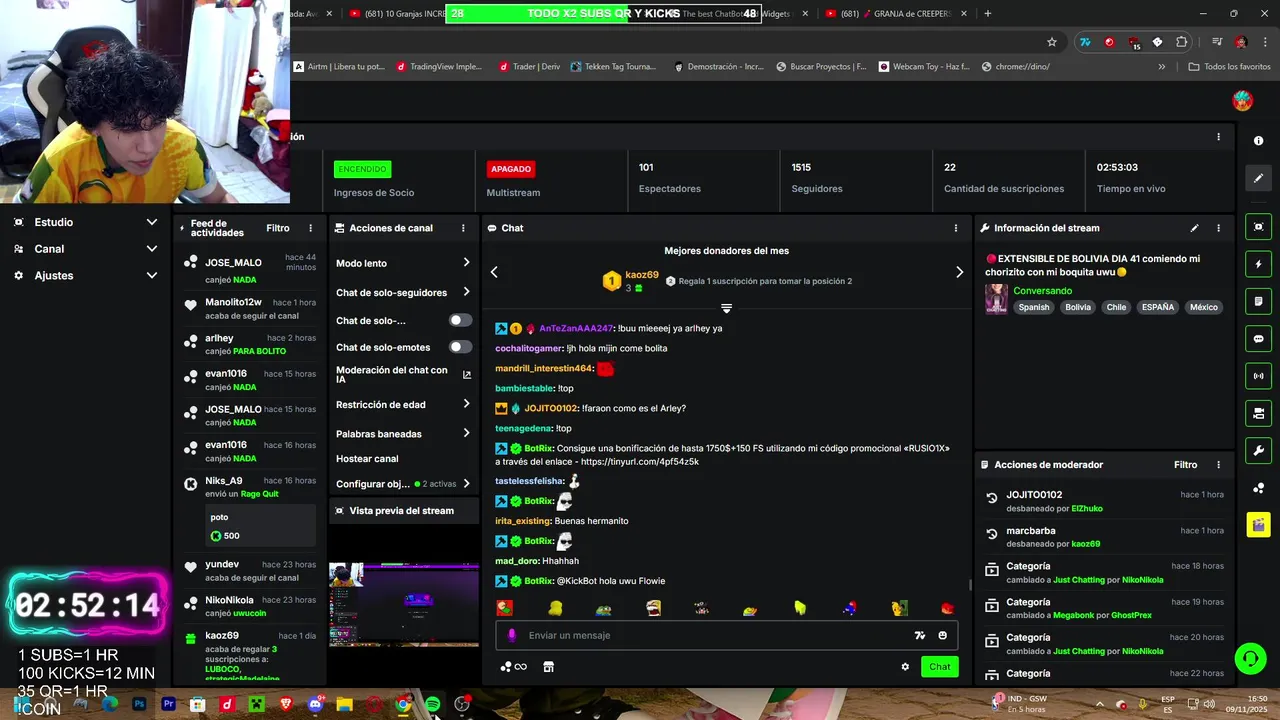Viewport: 1280px width, 720px height.
Task: Click the yellow clip icon in right sidebar
Action: (x=1258, y=524)
